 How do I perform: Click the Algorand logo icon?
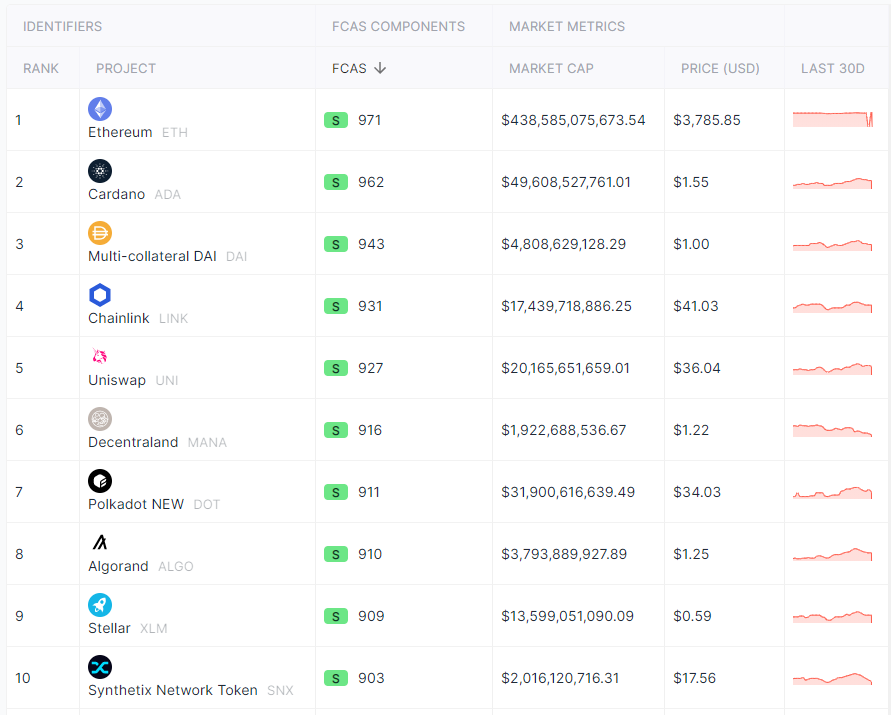click(100, 543)
